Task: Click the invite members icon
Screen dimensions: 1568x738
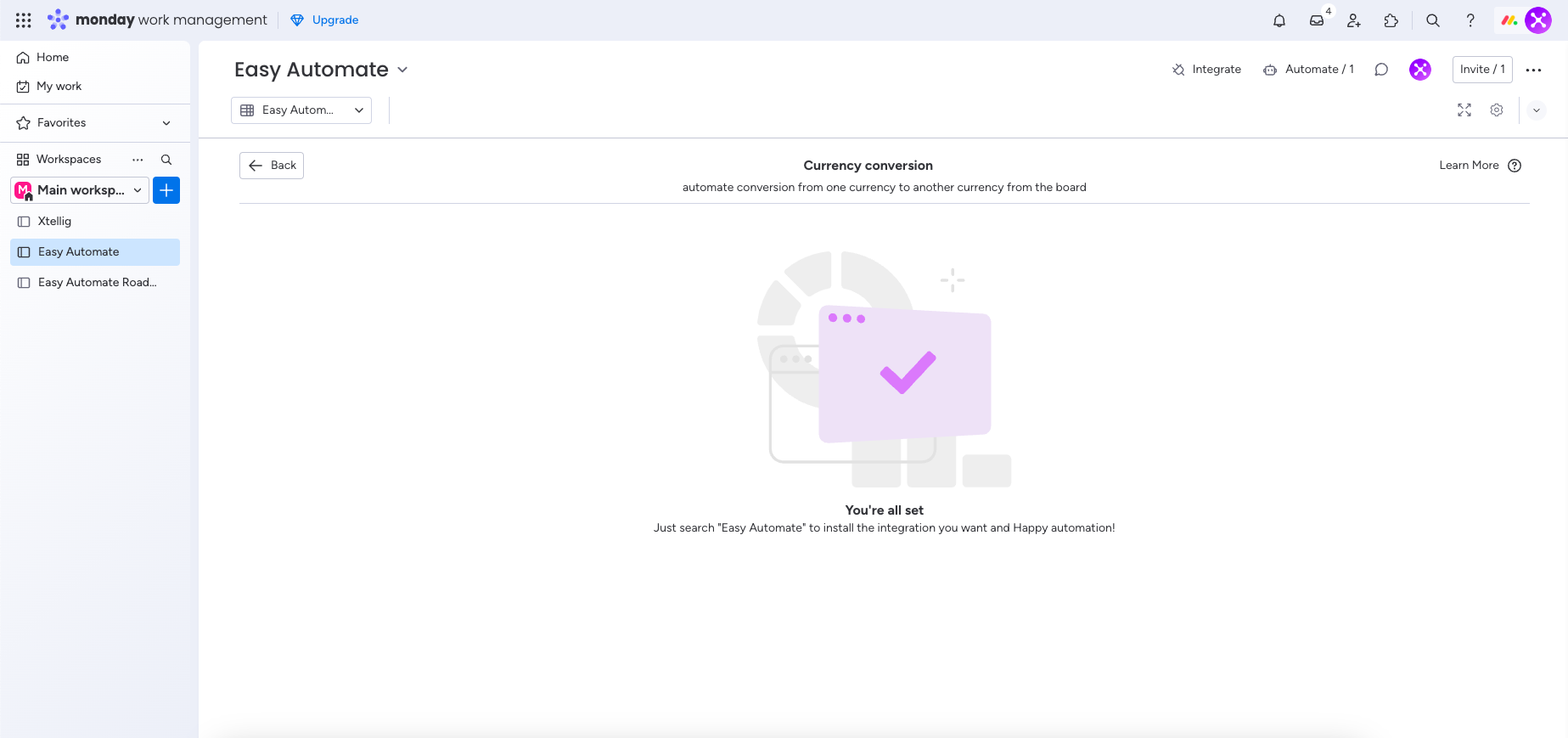Action: click(x=1353, y=20)
